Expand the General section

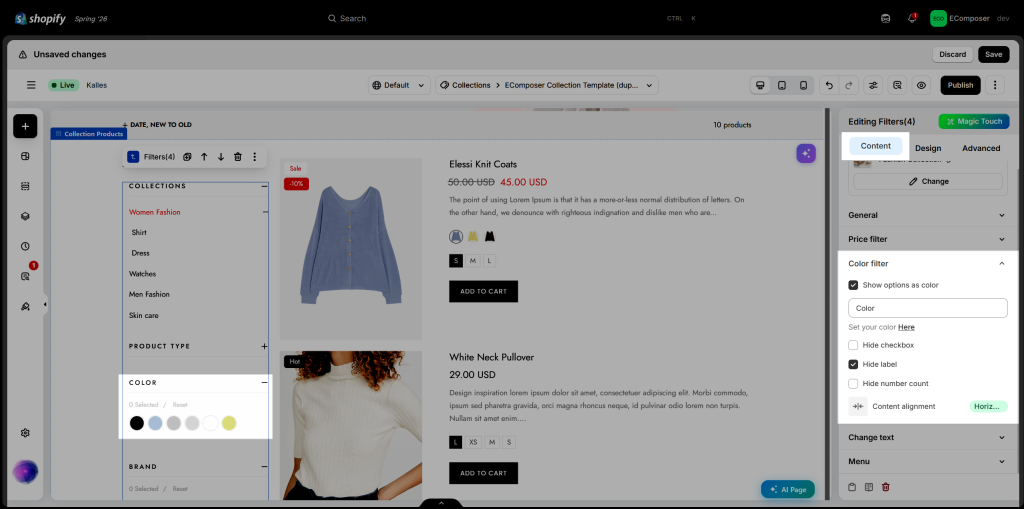(x=927, y=215)
